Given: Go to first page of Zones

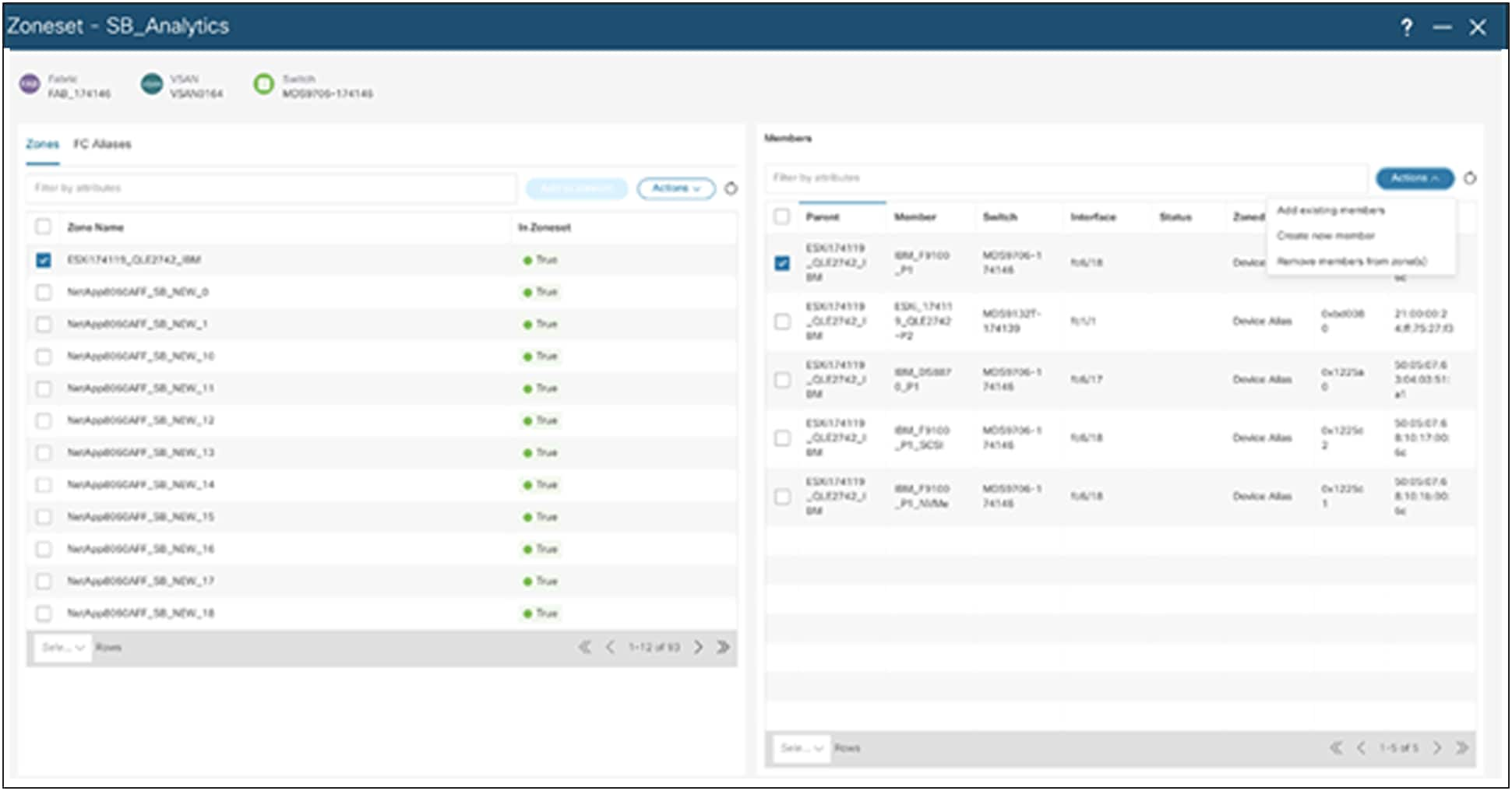Looking at the screenshot, I should (x=585, y=647).
